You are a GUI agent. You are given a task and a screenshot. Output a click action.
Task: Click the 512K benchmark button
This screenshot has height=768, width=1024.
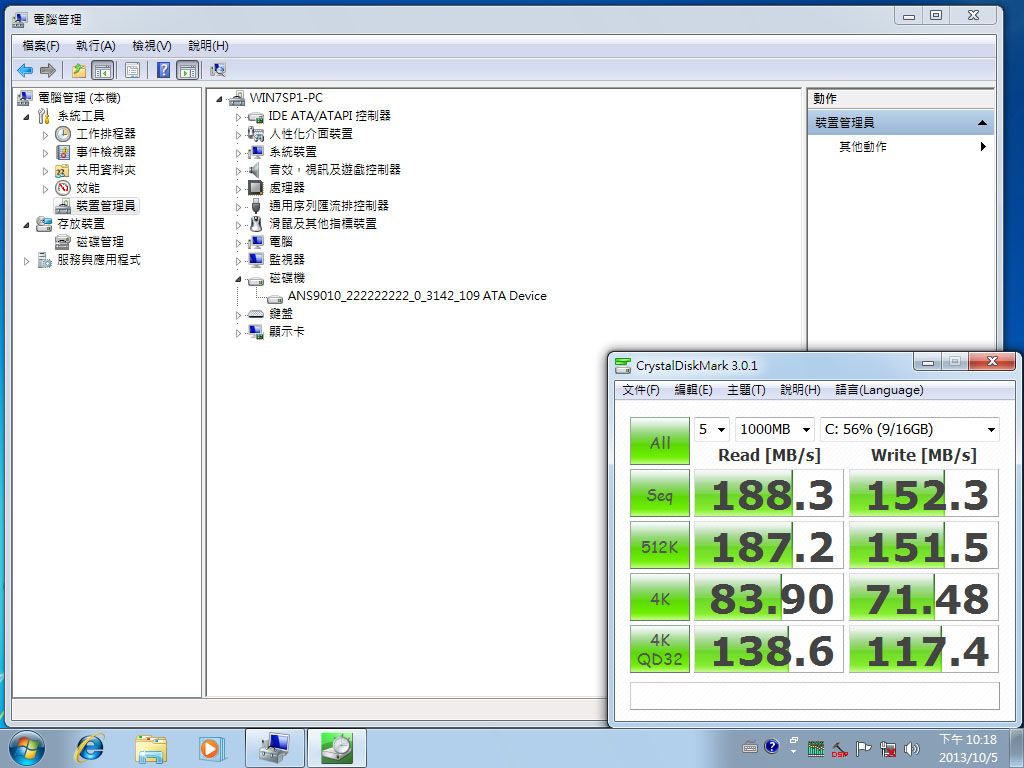click(660, 545)
